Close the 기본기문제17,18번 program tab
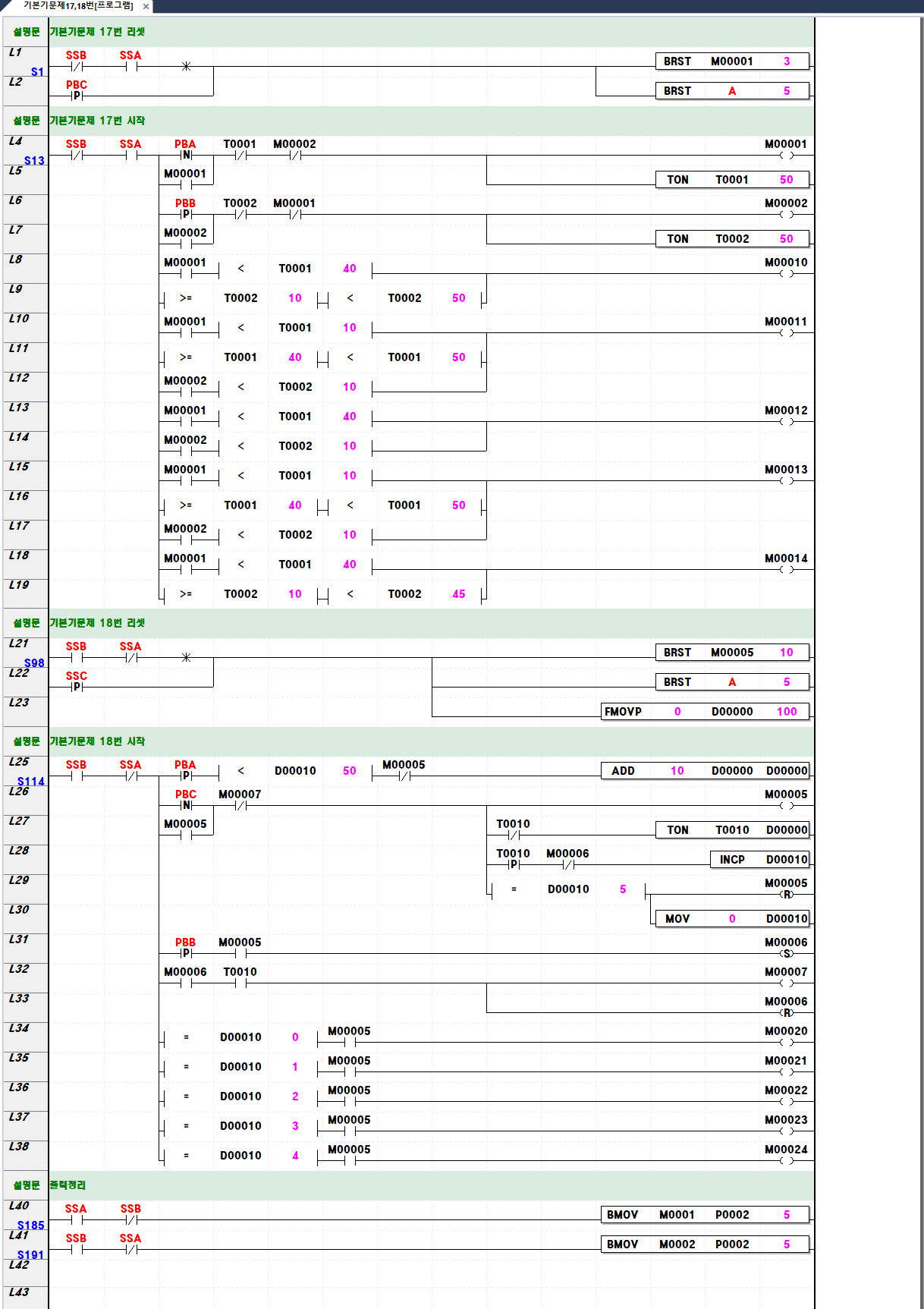924x1309 pixels. click(146, 6)
